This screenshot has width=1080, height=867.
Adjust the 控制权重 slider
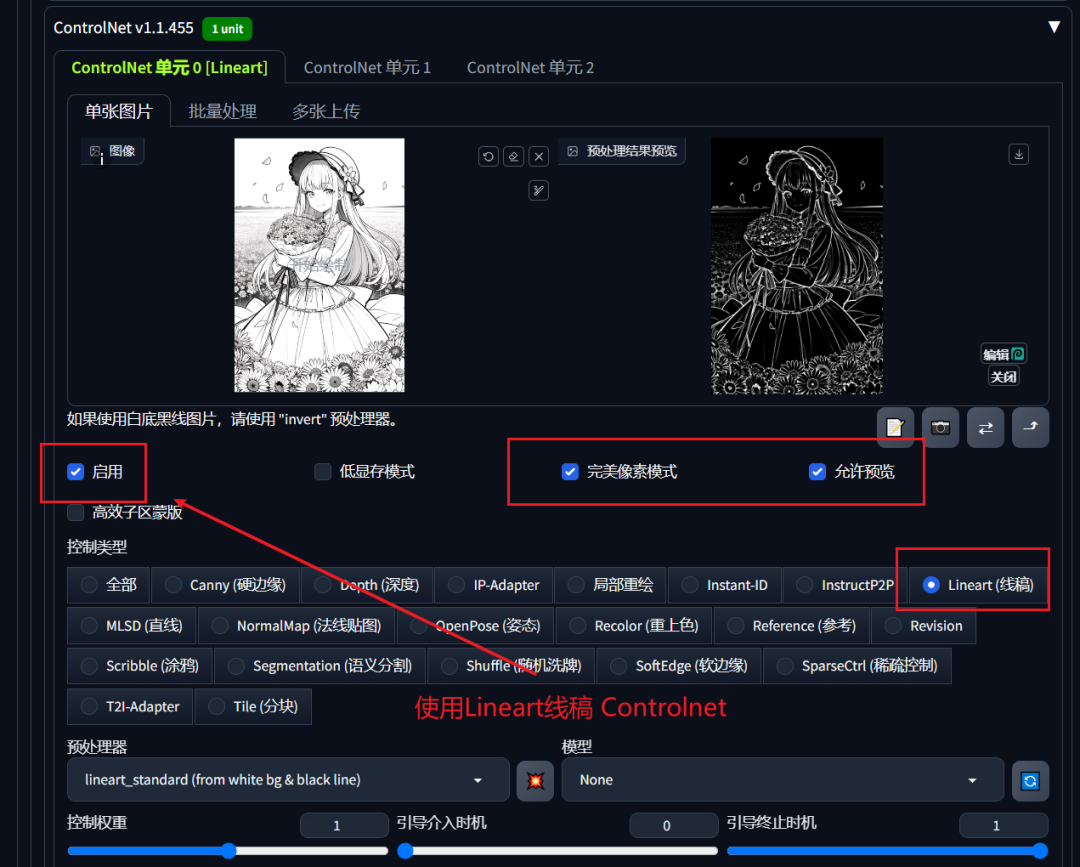[228, 850]
